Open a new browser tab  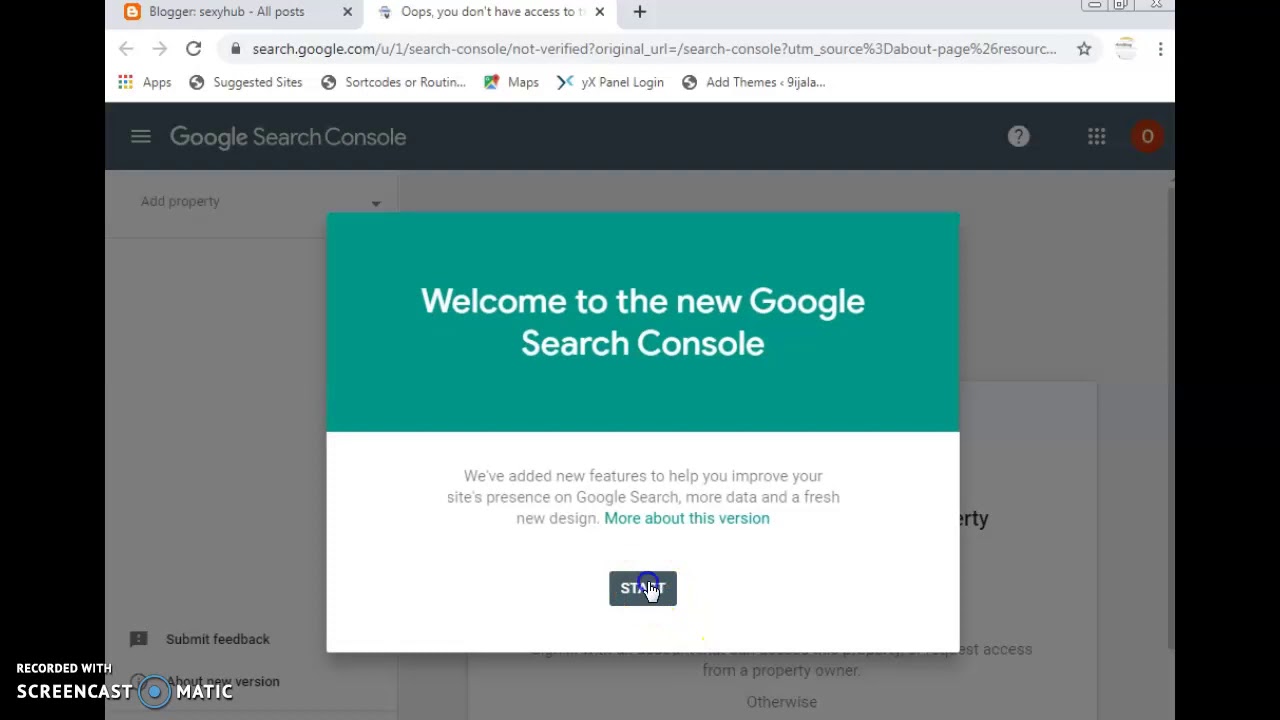640,12
